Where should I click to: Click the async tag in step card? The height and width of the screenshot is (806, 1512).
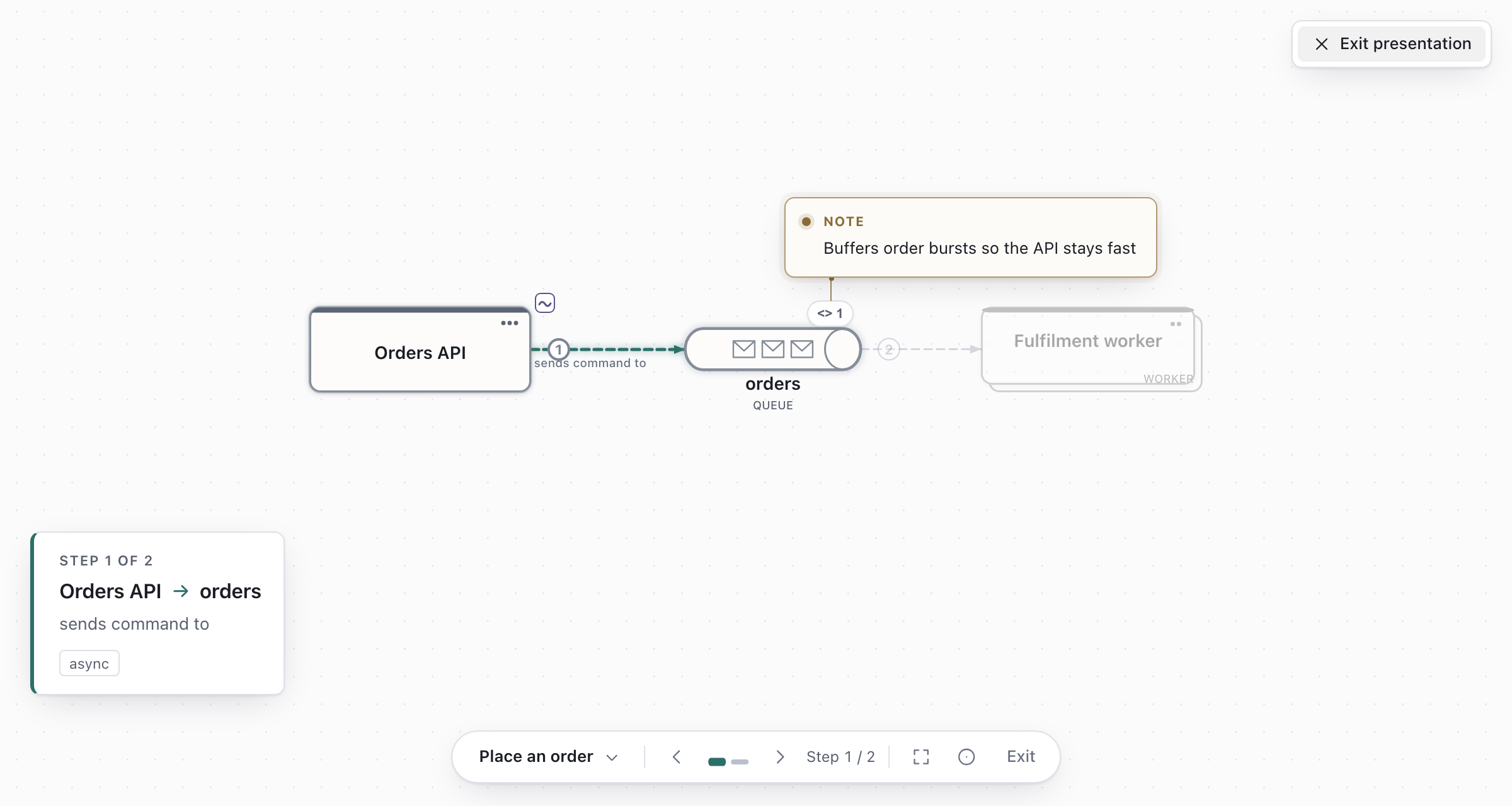89,663
